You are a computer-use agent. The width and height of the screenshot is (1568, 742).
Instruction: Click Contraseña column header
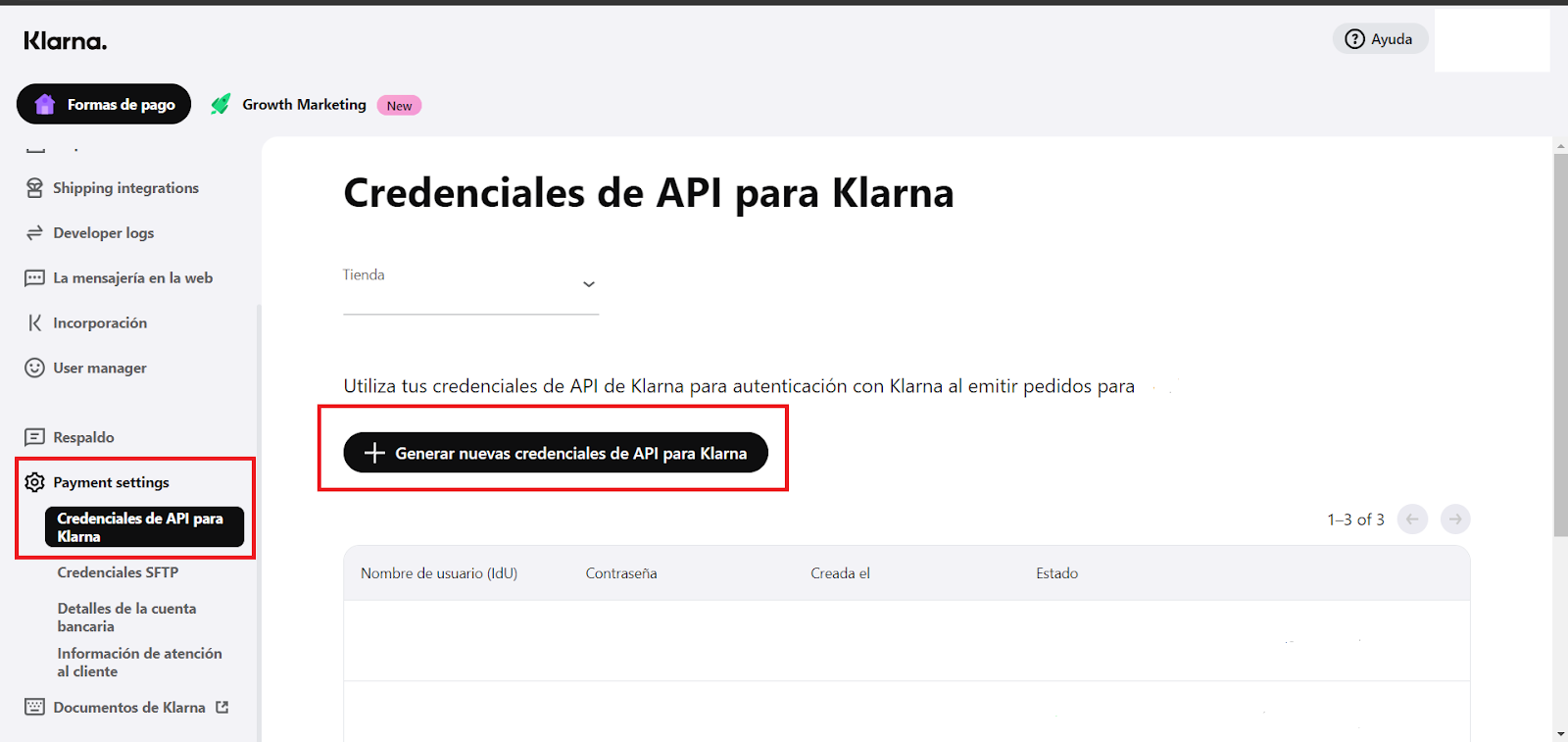coord(621,573)
